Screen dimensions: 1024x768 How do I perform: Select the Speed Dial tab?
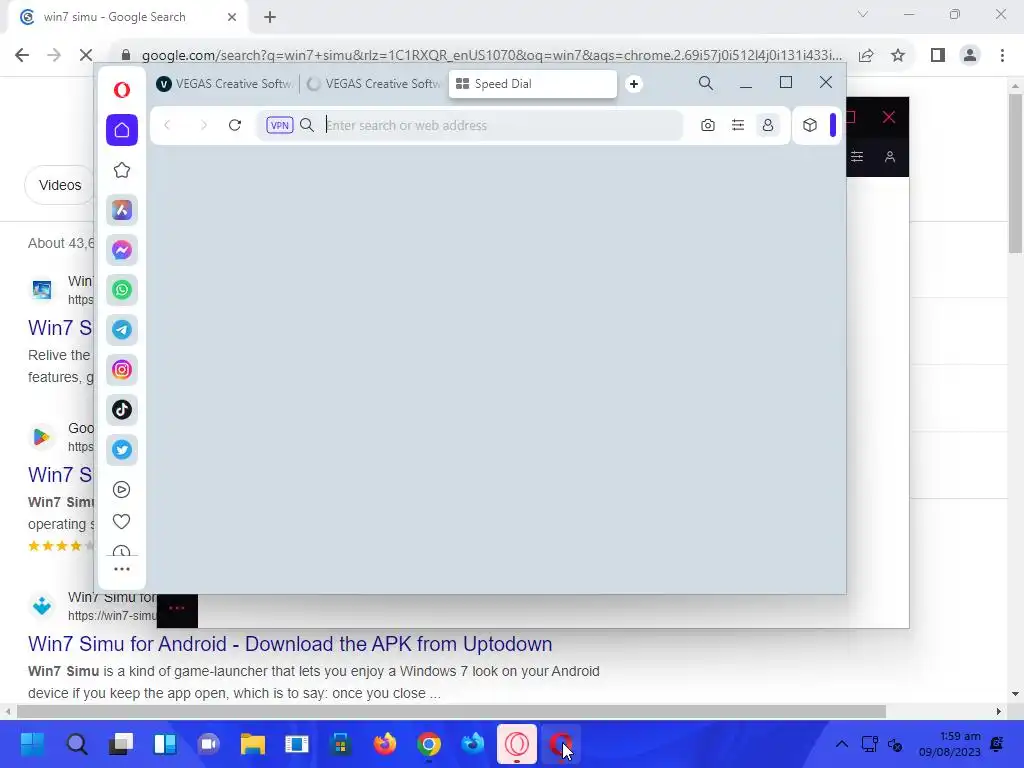click(x=532, y=84)
